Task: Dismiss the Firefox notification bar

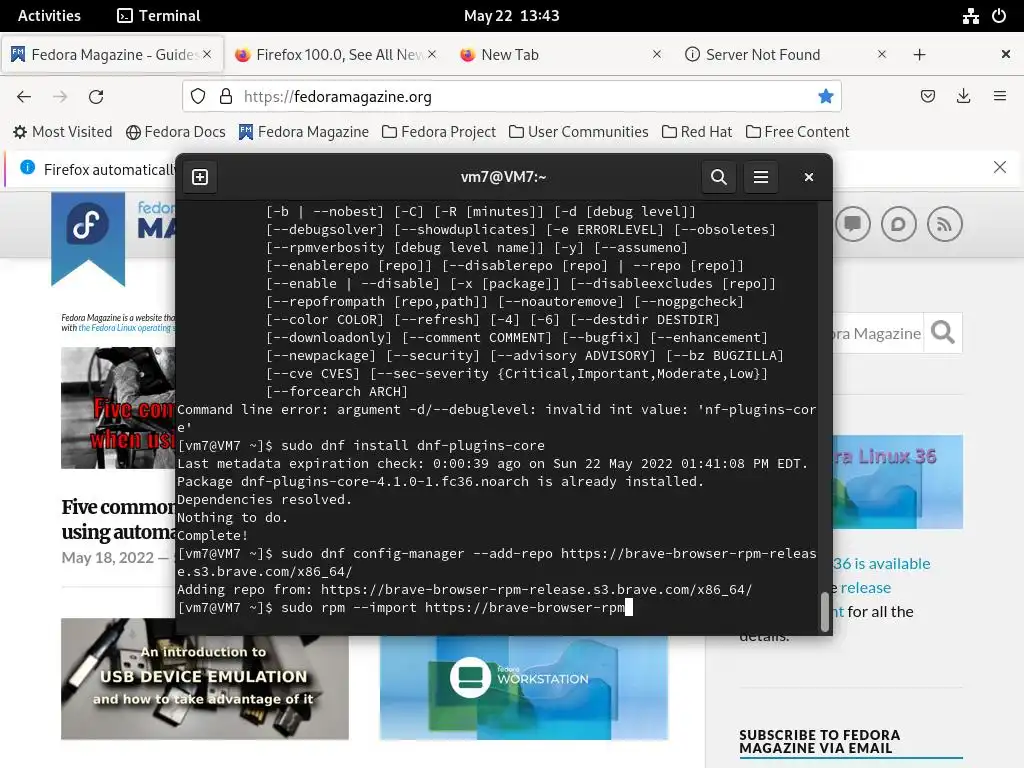Action: pyautogui.click(x=999, y=167)
